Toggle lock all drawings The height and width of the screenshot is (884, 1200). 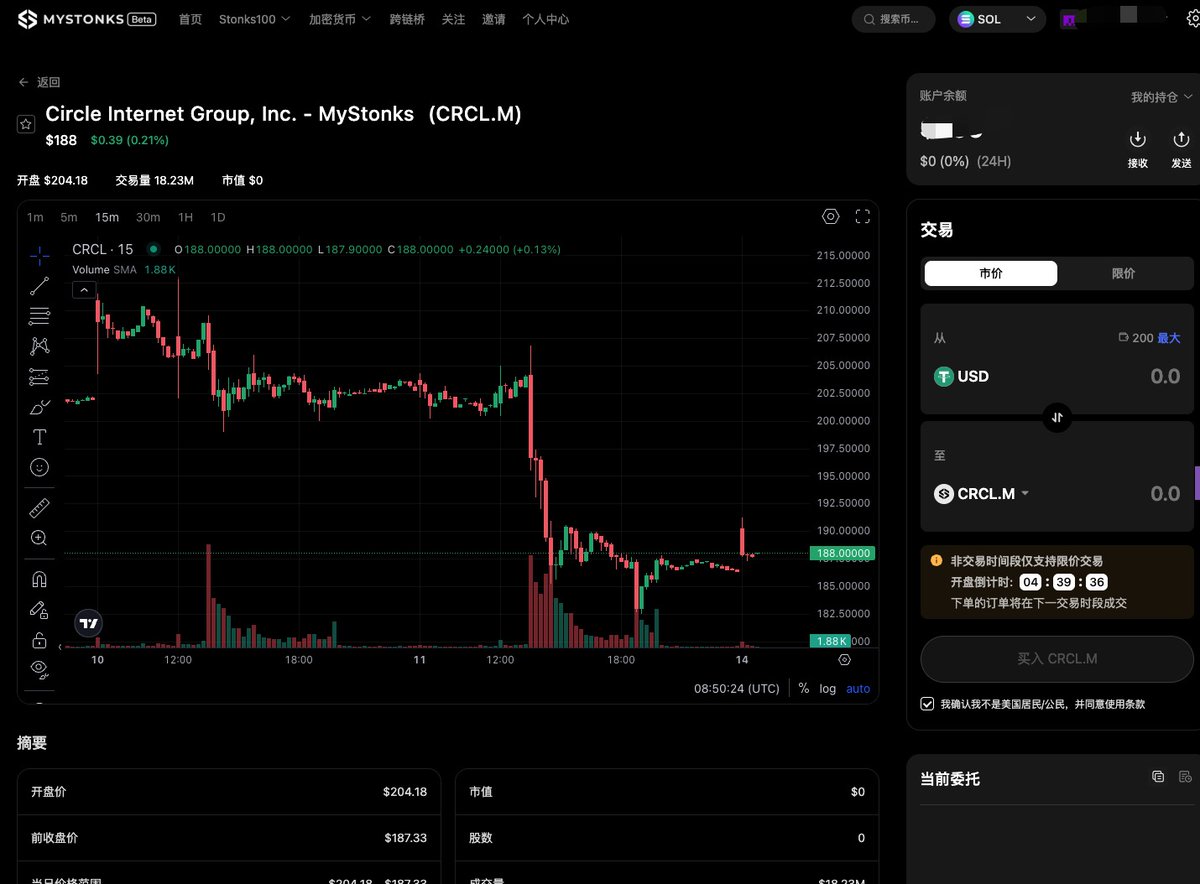click(39, 640)
